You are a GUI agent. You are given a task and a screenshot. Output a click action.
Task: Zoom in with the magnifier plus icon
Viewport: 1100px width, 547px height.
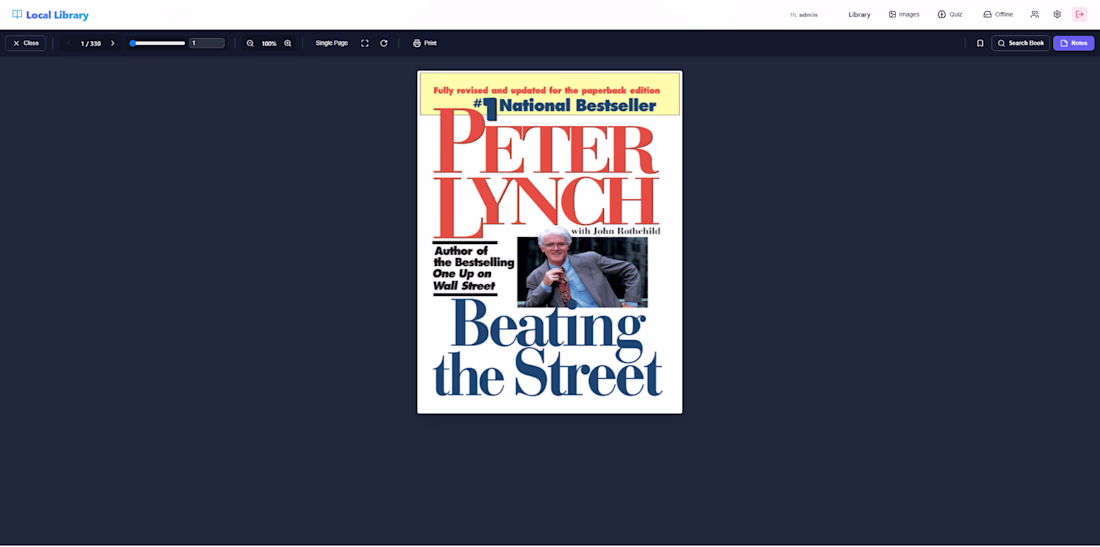[x=288, y=43]
